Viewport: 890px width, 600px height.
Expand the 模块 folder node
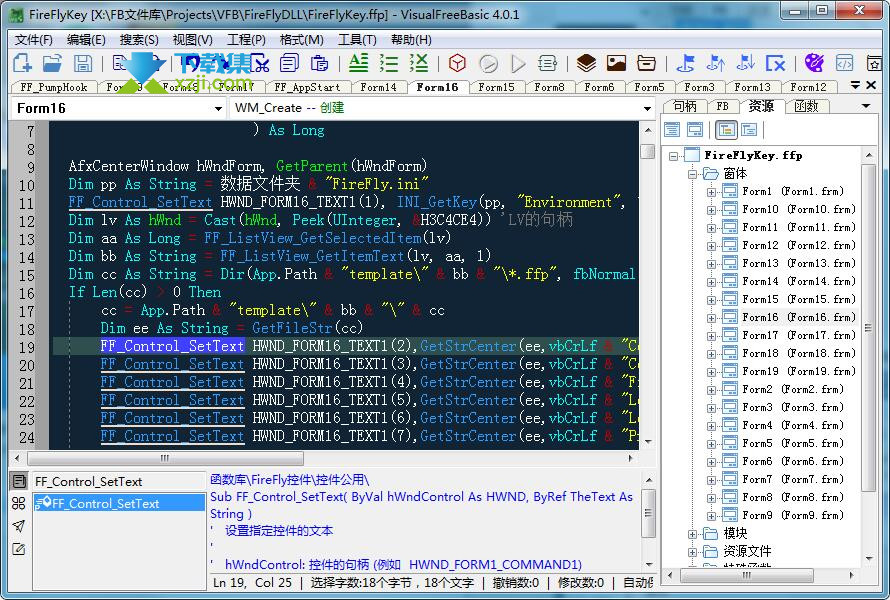[692, 534]
